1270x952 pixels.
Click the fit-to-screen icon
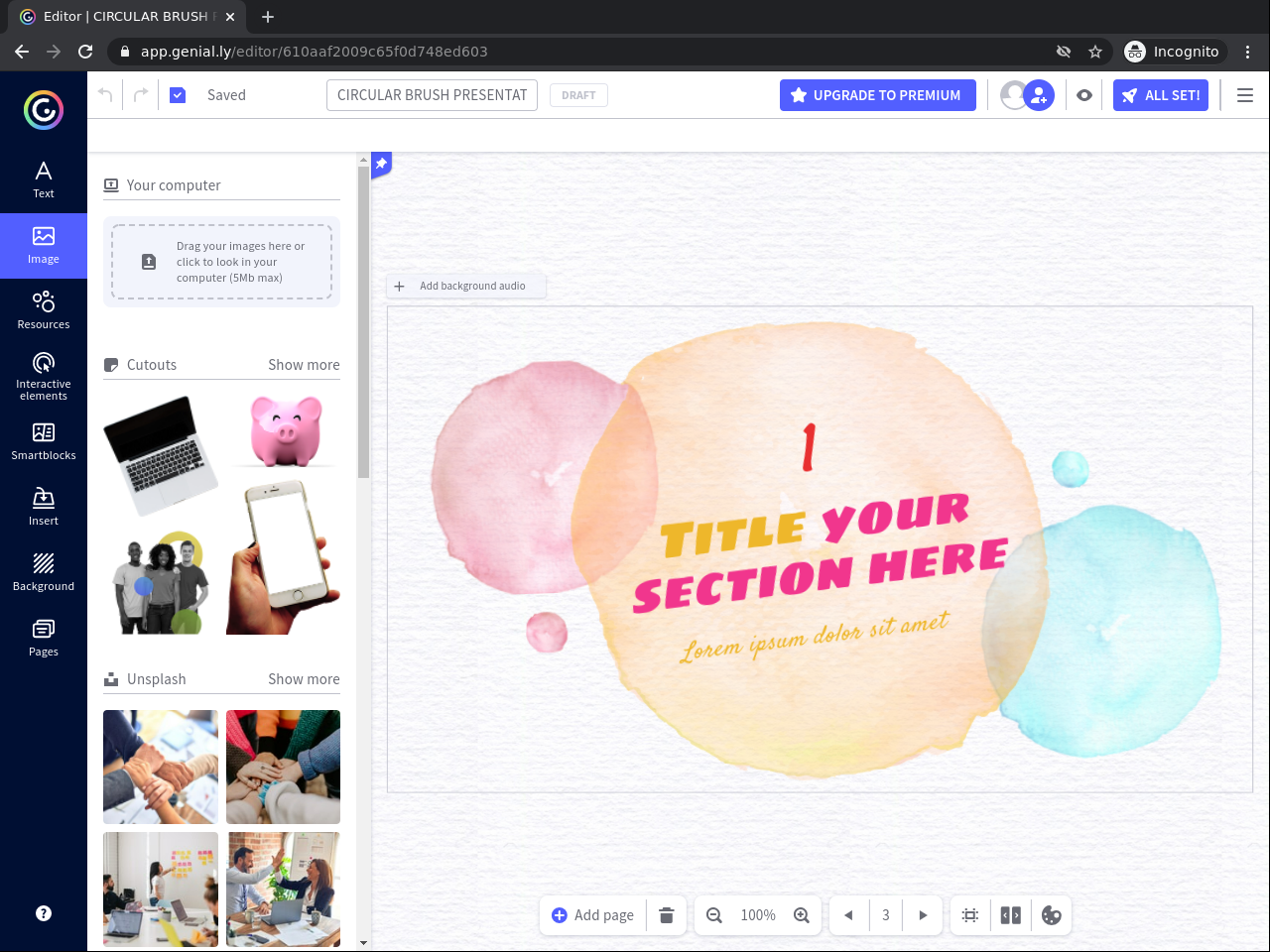970,915
